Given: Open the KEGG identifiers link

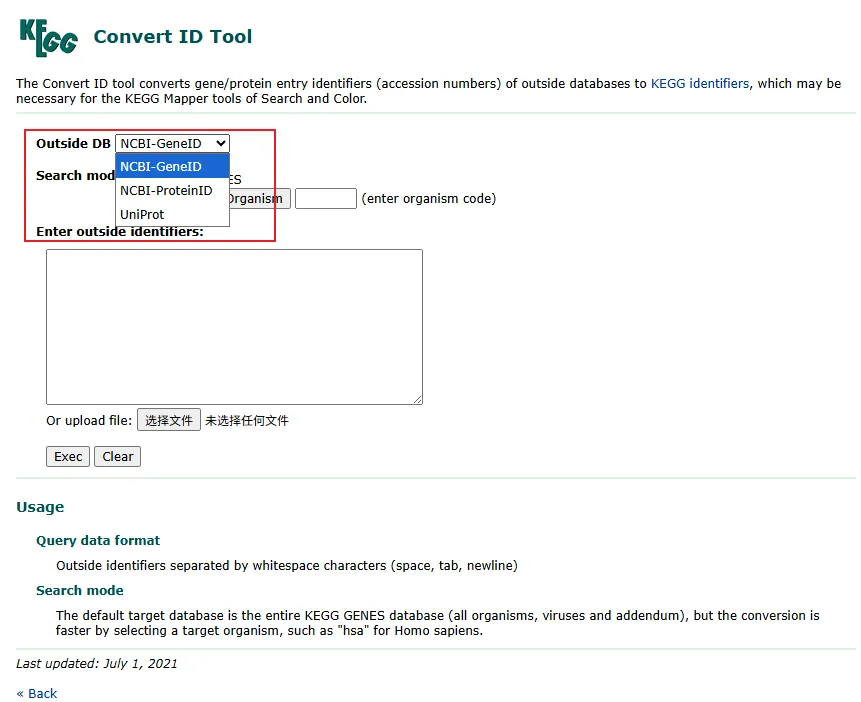Looking at the screenshot, I should click(x=699, y=84).
